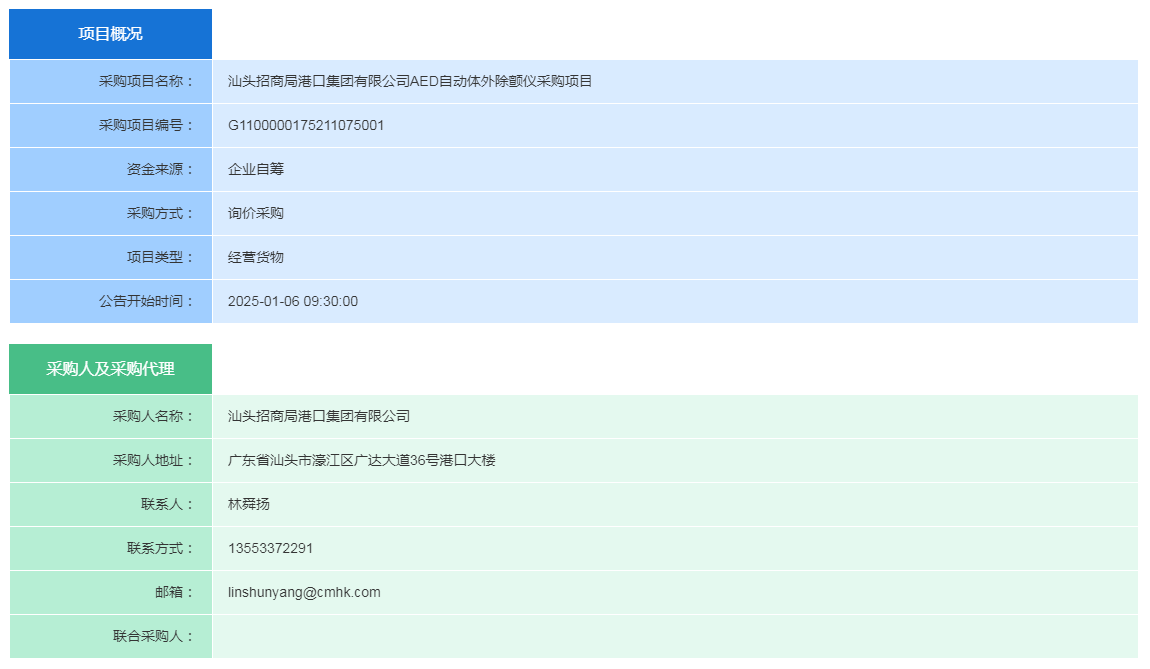Screen dimensions: 1150x669
Task: Click the phone number 13553372291
Action: [271, 548]
